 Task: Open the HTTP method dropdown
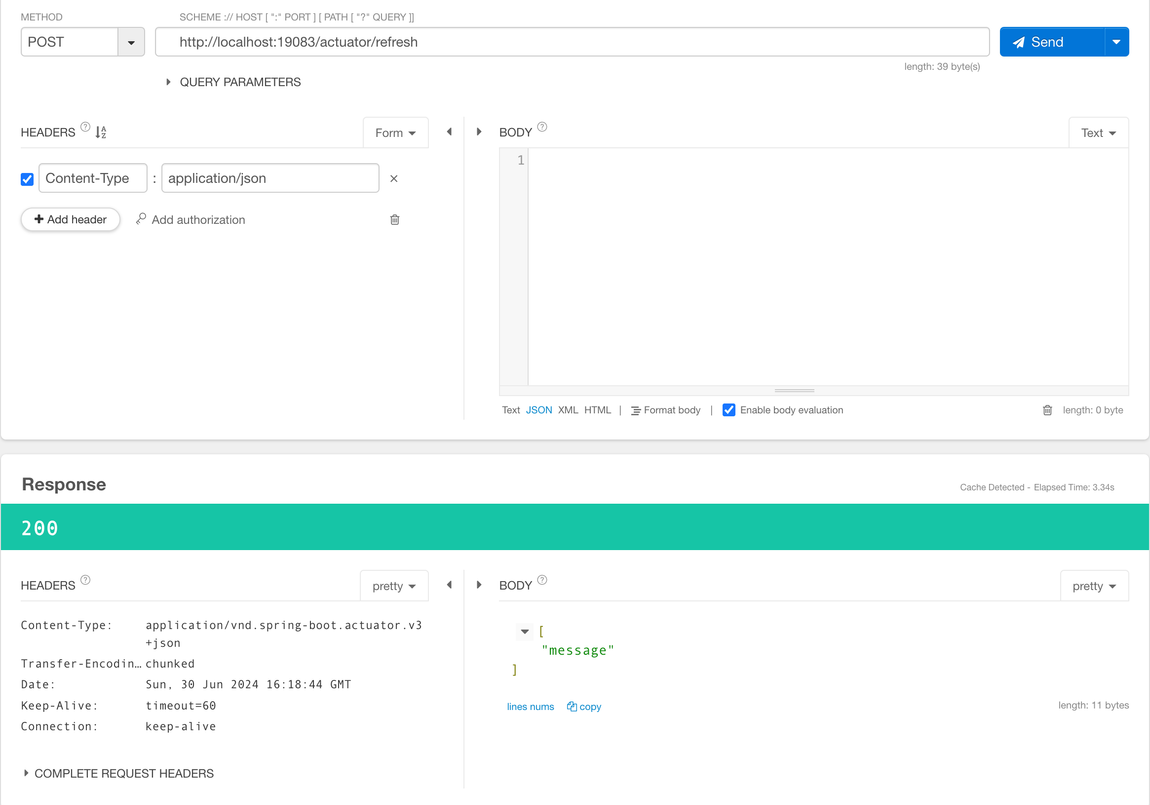point(131,42)
